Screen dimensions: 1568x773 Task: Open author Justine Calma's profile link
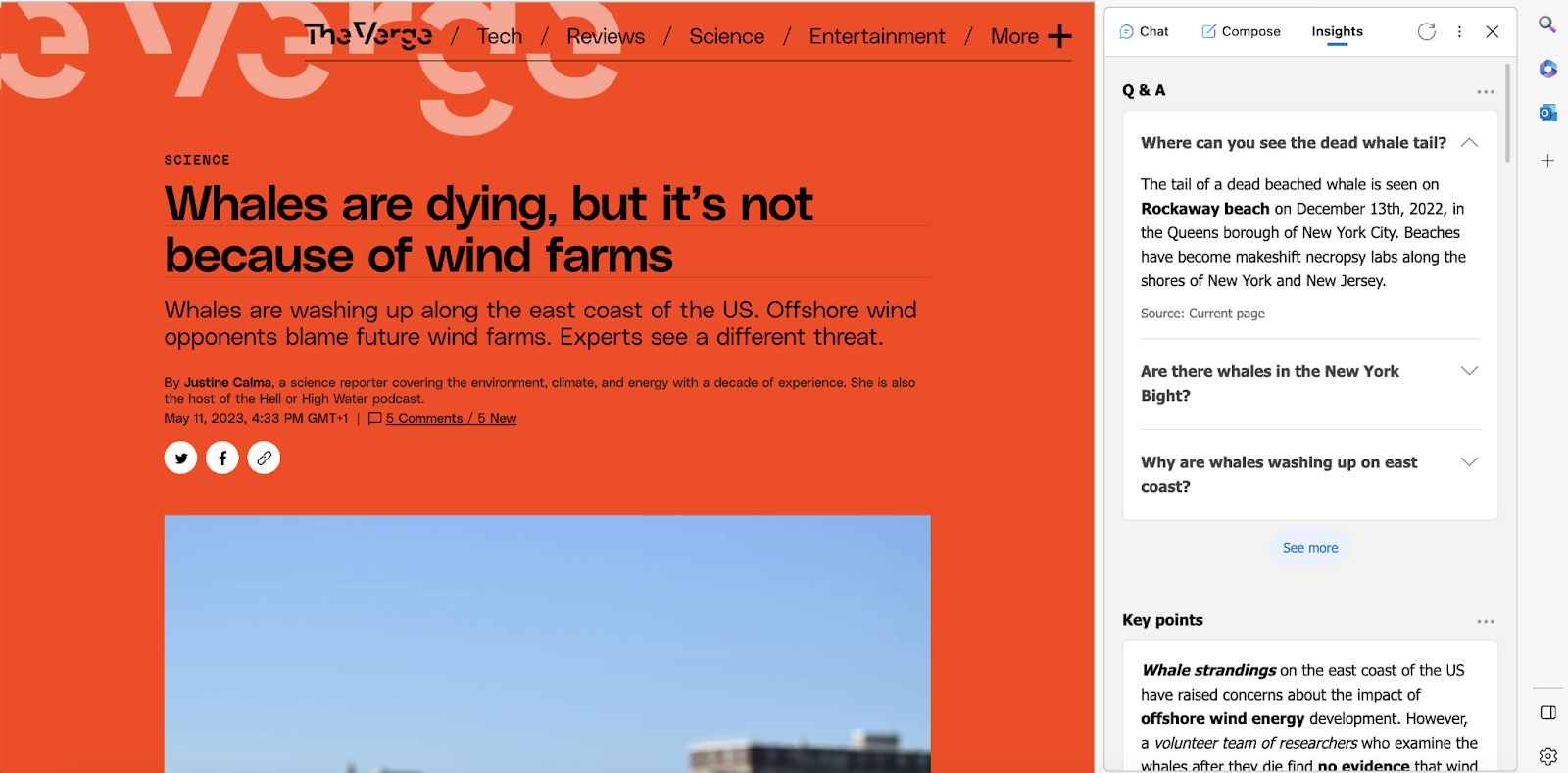[227, 383]
